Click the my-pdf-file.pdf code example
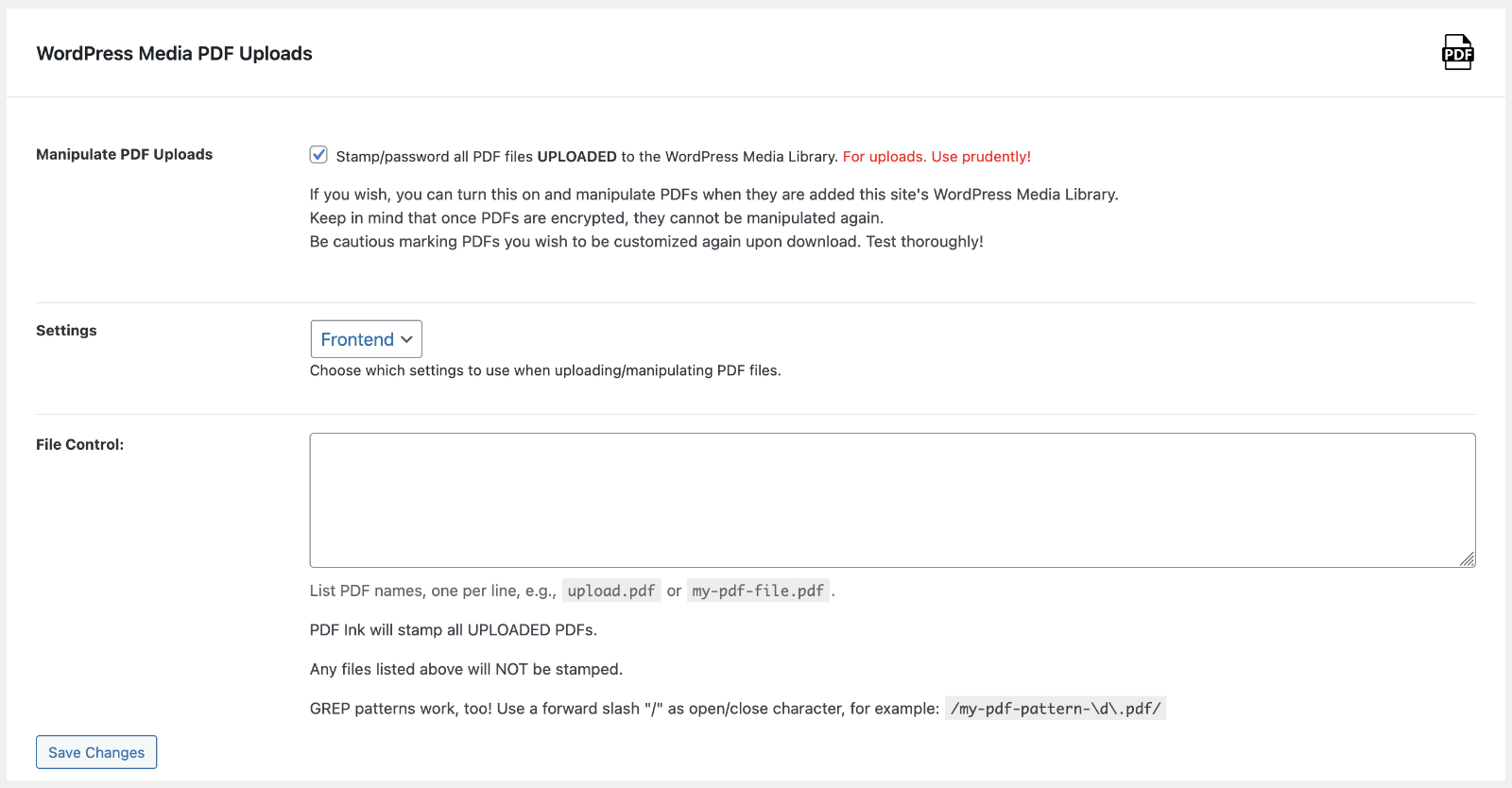Screen dimensions: 1512x788 tap(758, 591)
